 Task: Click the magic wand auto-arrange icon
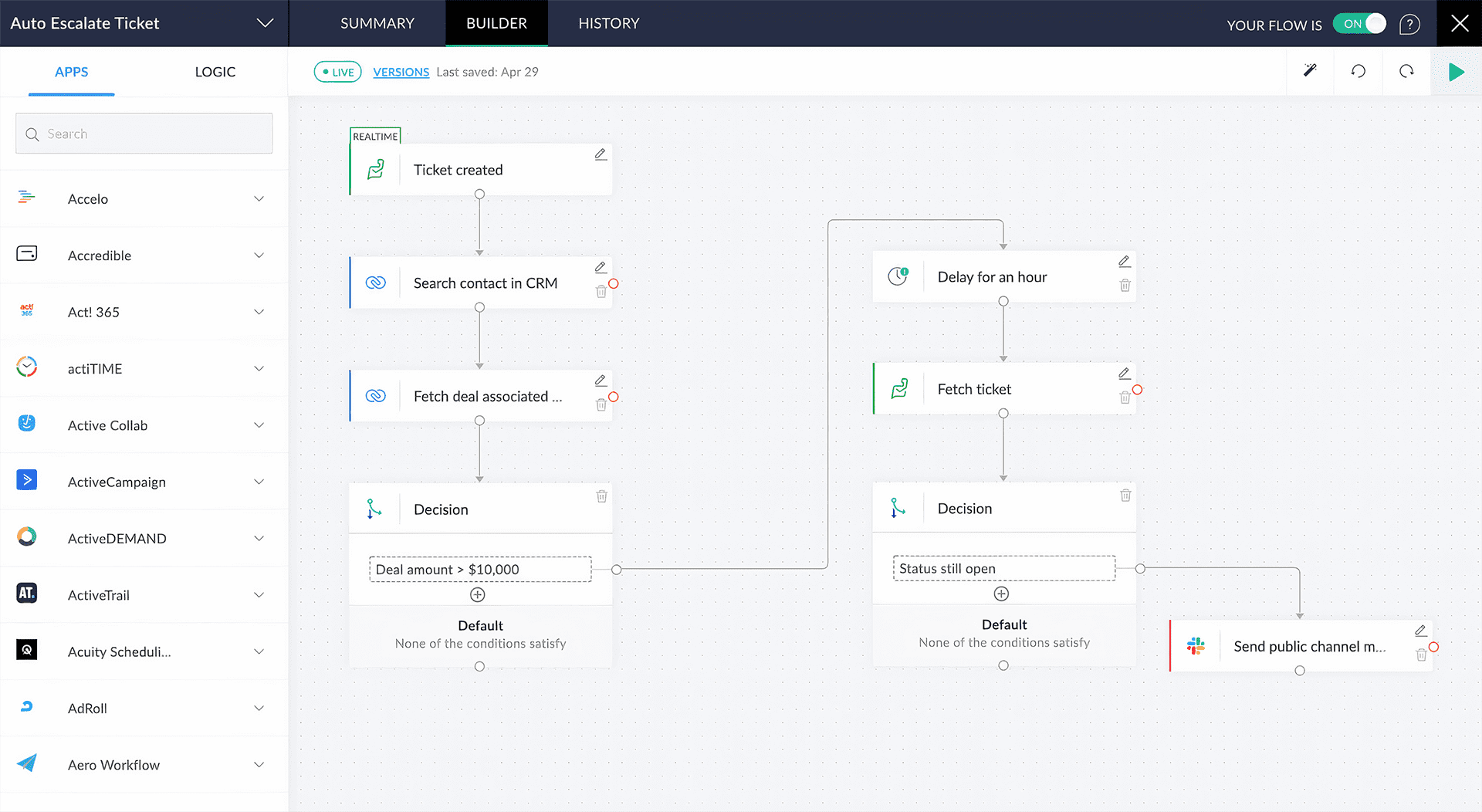[1310, 71]
